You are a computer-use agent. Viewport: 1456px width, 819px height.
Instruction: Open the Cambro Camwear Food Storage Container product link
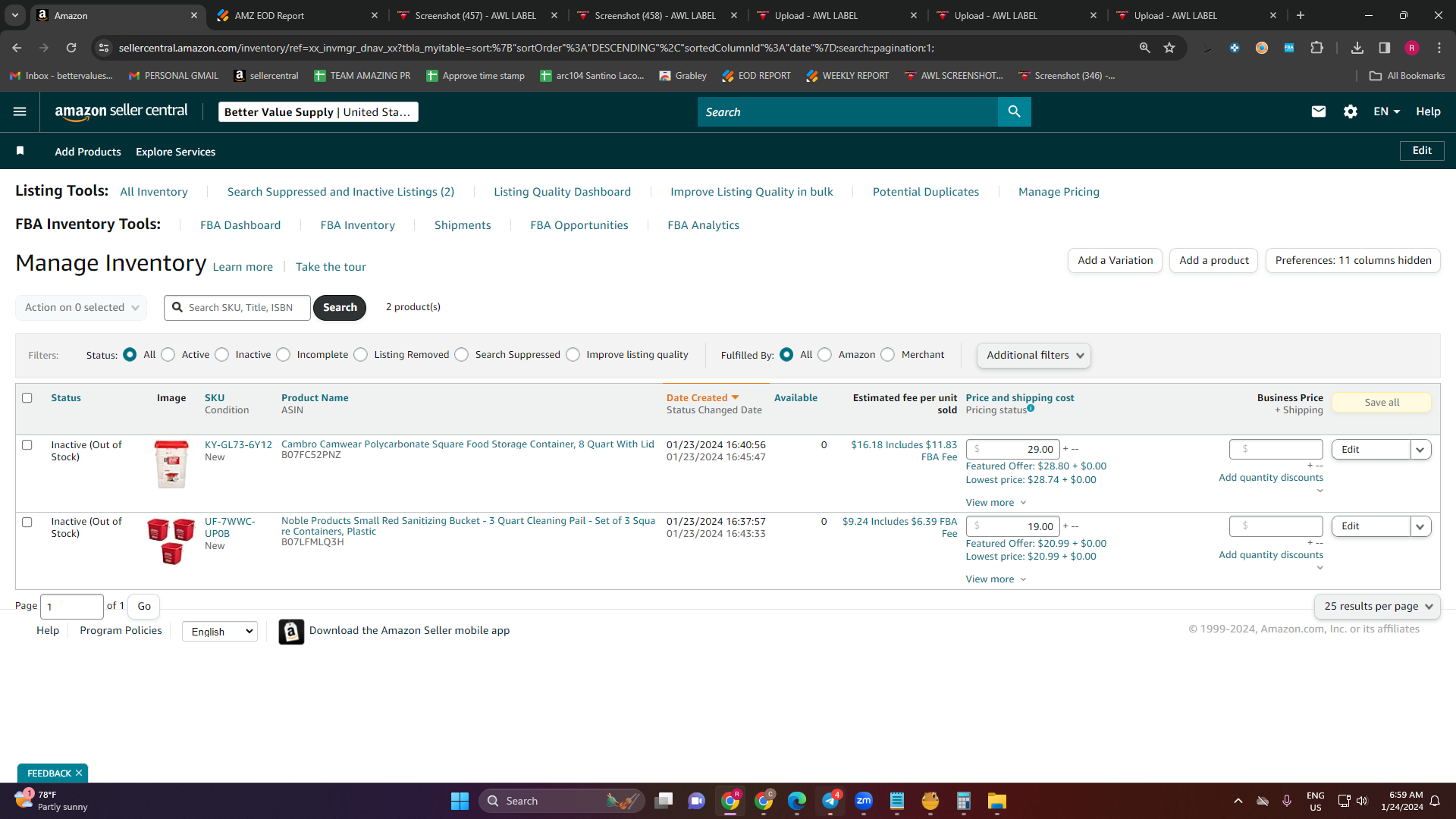coord(467,444)
